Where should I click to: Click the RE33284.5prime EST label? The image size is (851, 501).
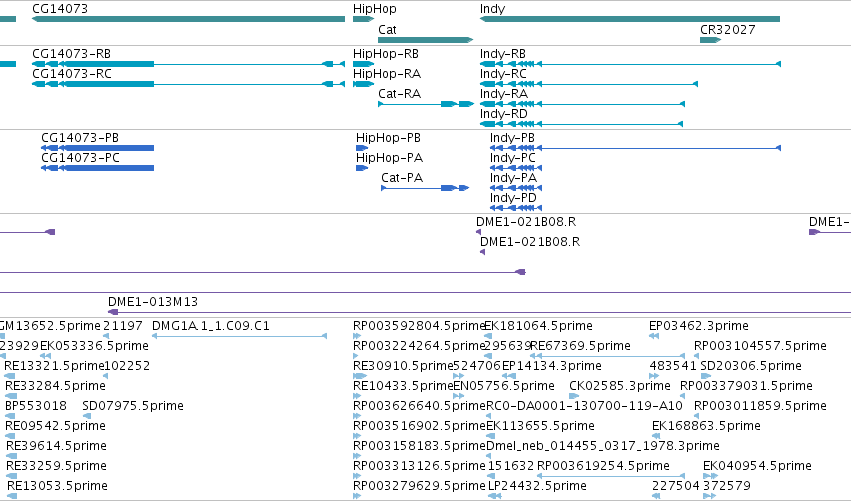click(55, 386)
